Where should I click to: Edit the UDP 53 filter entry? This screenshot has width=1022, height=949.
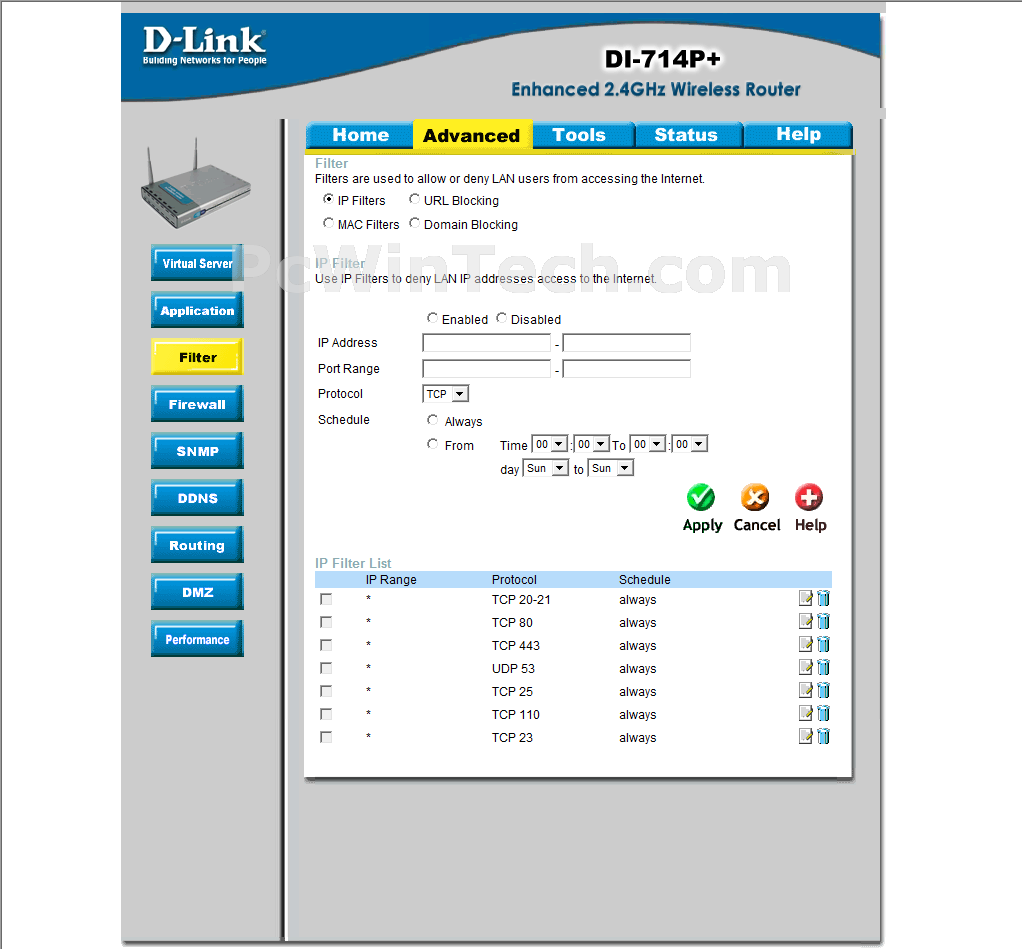pyautogui.click(x=806, y=667)
